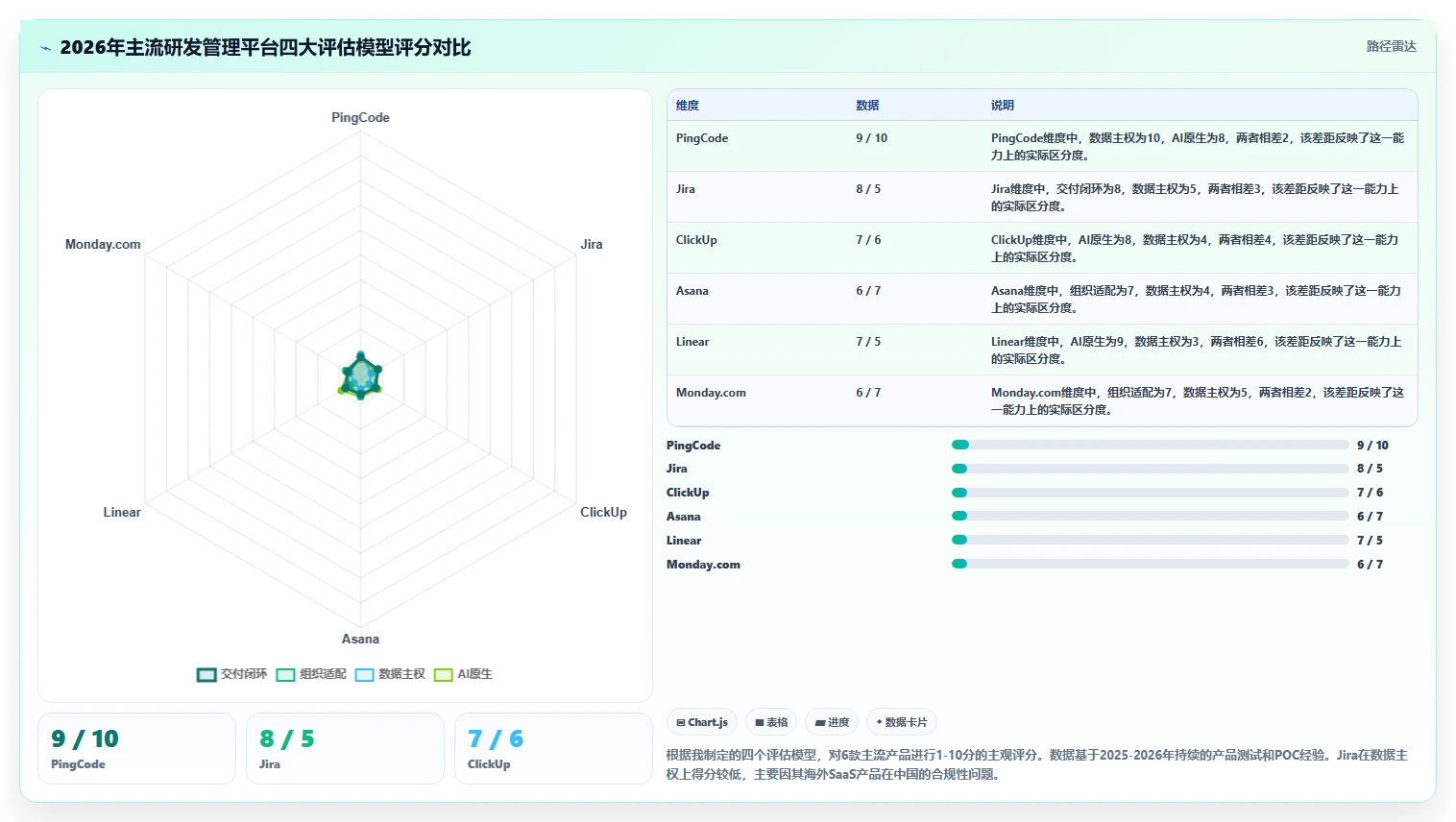Toggle the 数据主权 legend swatch
This screenshot has height=822, width=1456.
(x=364, y=674)
